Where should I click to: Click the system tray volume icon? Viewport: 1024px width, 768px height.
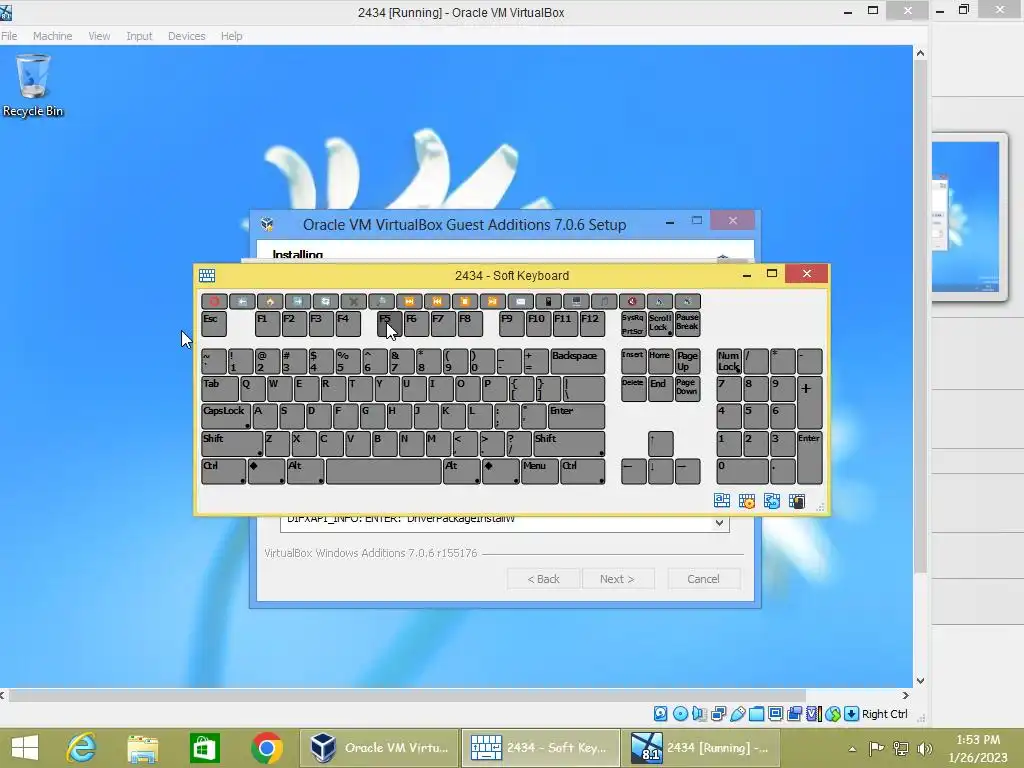[x=925, y=749]
